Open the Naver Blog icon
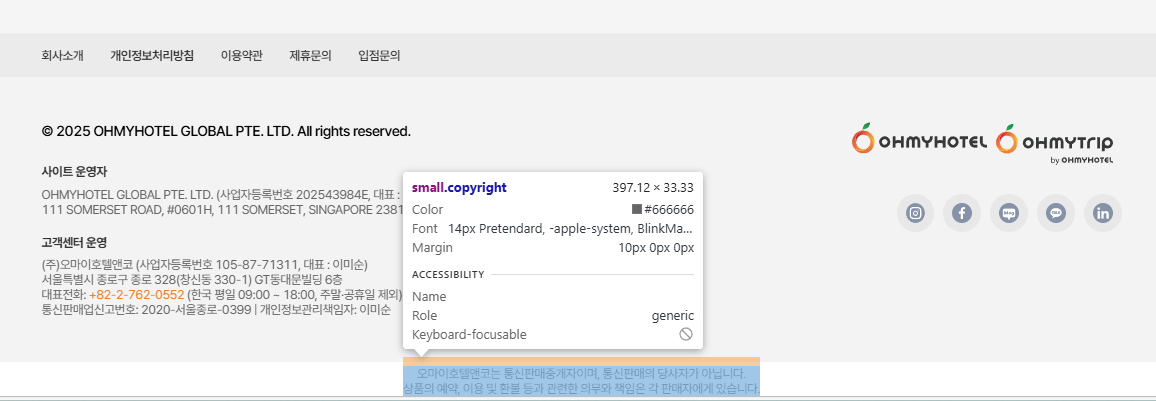 point(1008,213)
